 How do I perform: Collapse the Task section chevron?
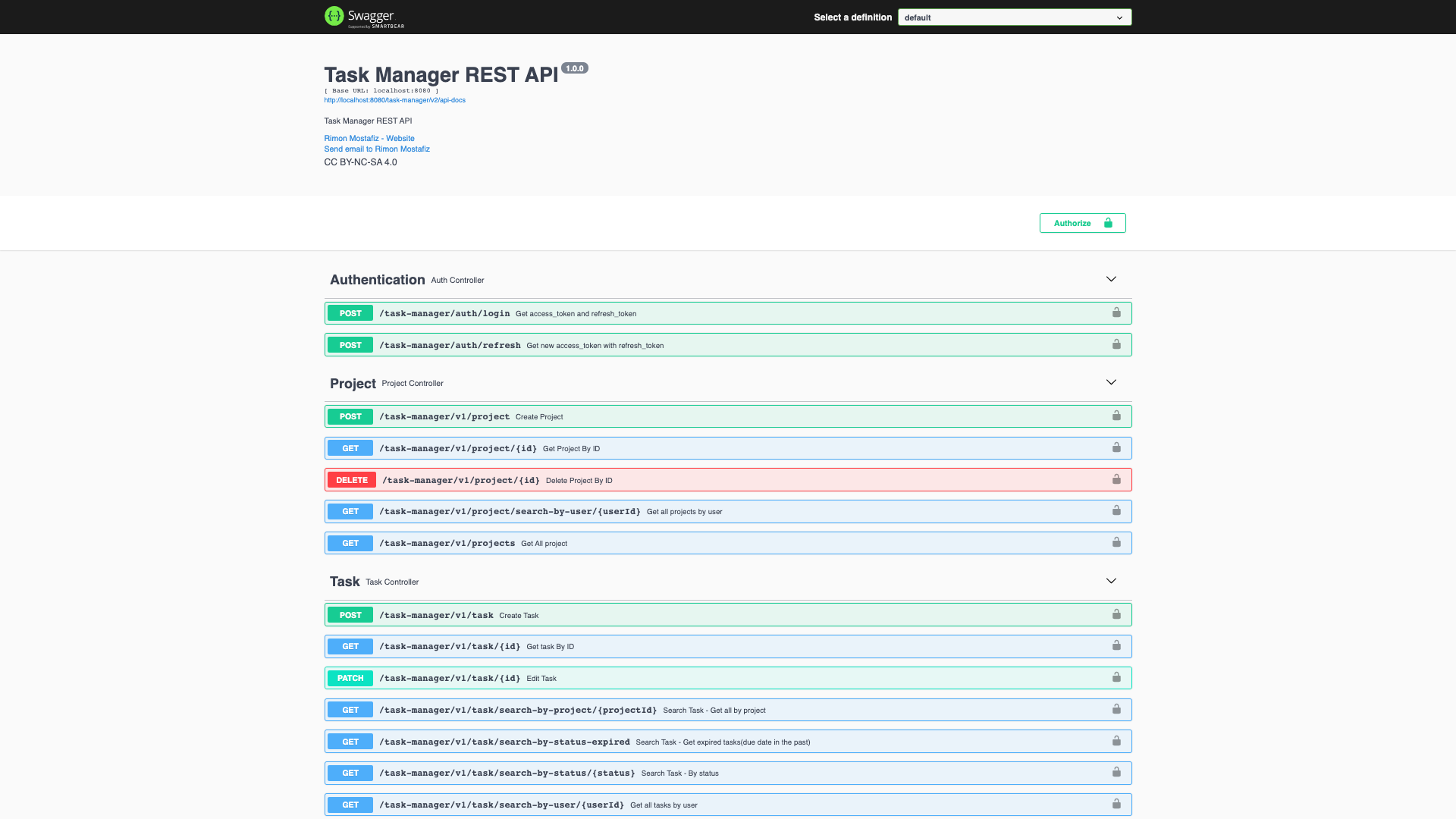[x=1111, y=581]
